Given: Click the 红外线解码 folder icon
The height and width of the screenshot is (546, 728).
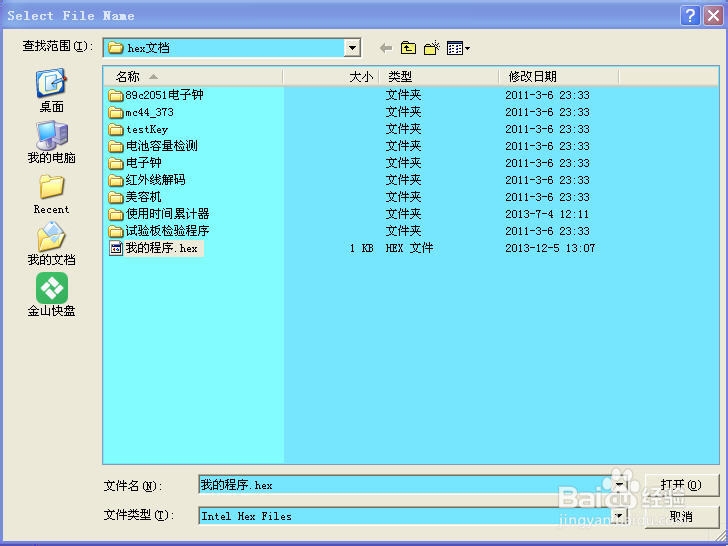Looking at the screenshot, I should (x=116, y=181).
